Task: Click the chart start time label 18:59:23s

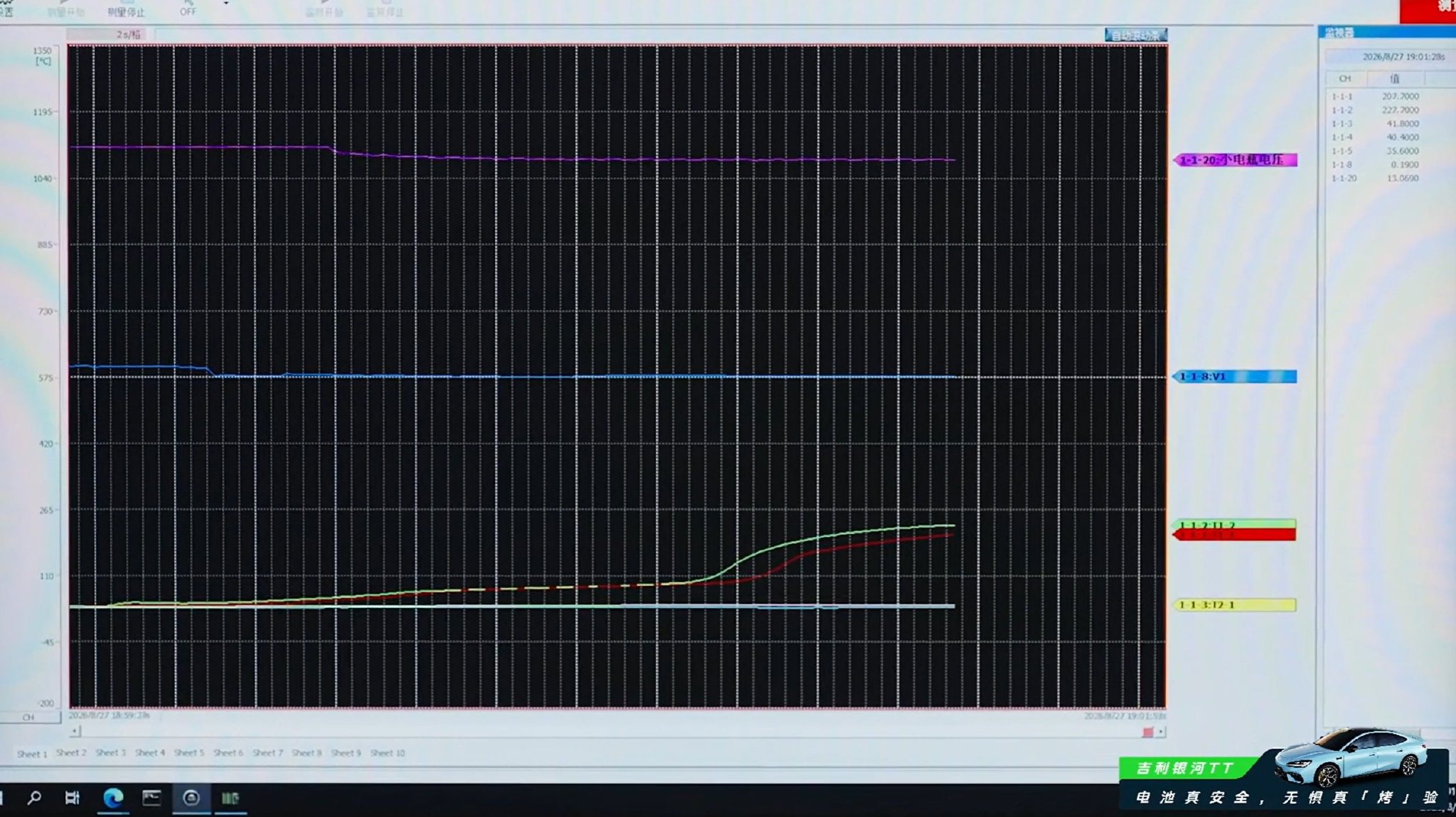Action: [x=109, y=715]
